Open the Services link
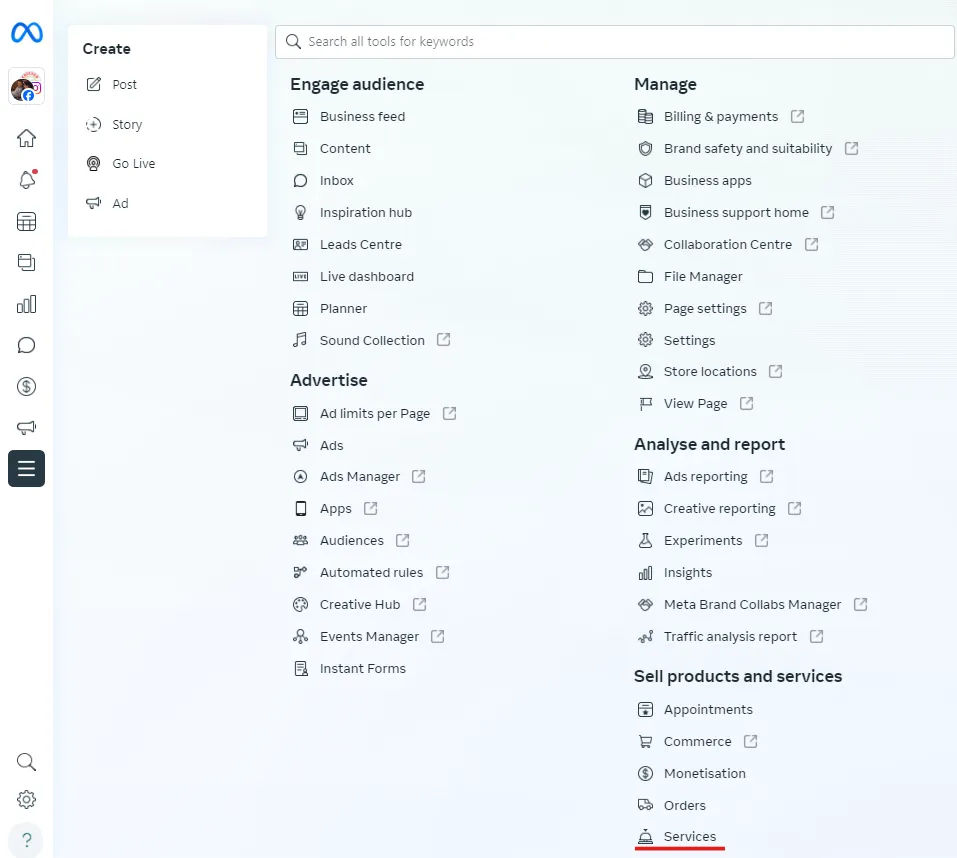 tap(689, 837)
